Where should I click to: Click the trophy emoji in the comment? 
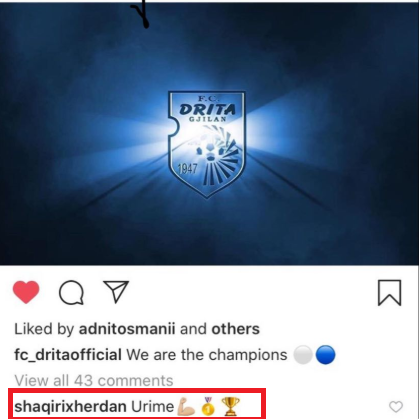(230, 407)
